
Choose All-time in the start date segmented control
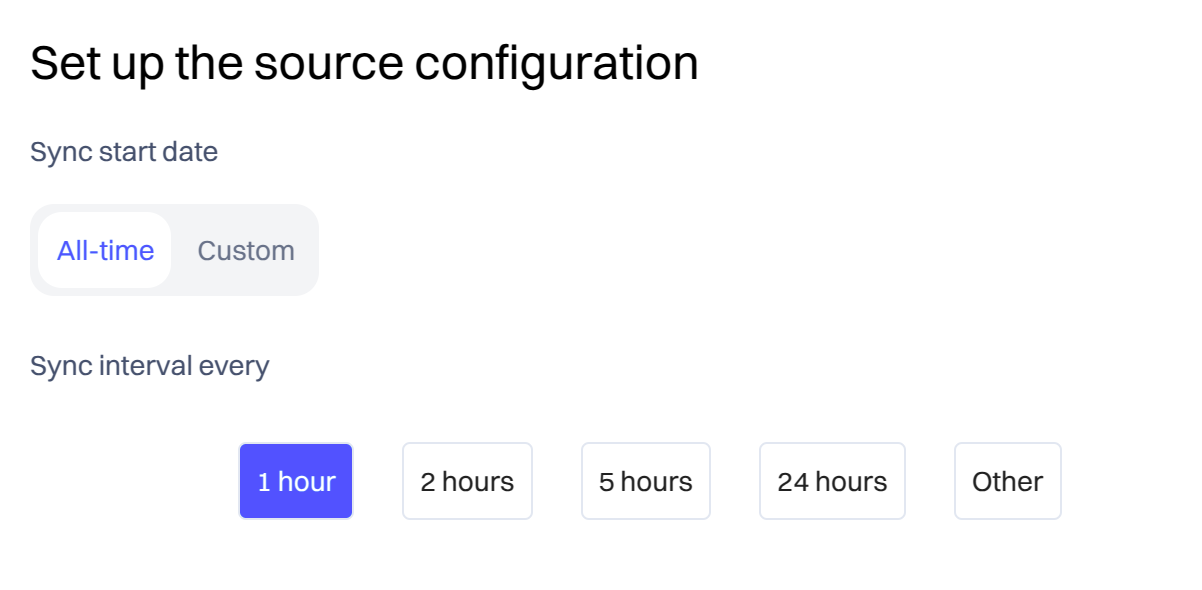point(105,250)
